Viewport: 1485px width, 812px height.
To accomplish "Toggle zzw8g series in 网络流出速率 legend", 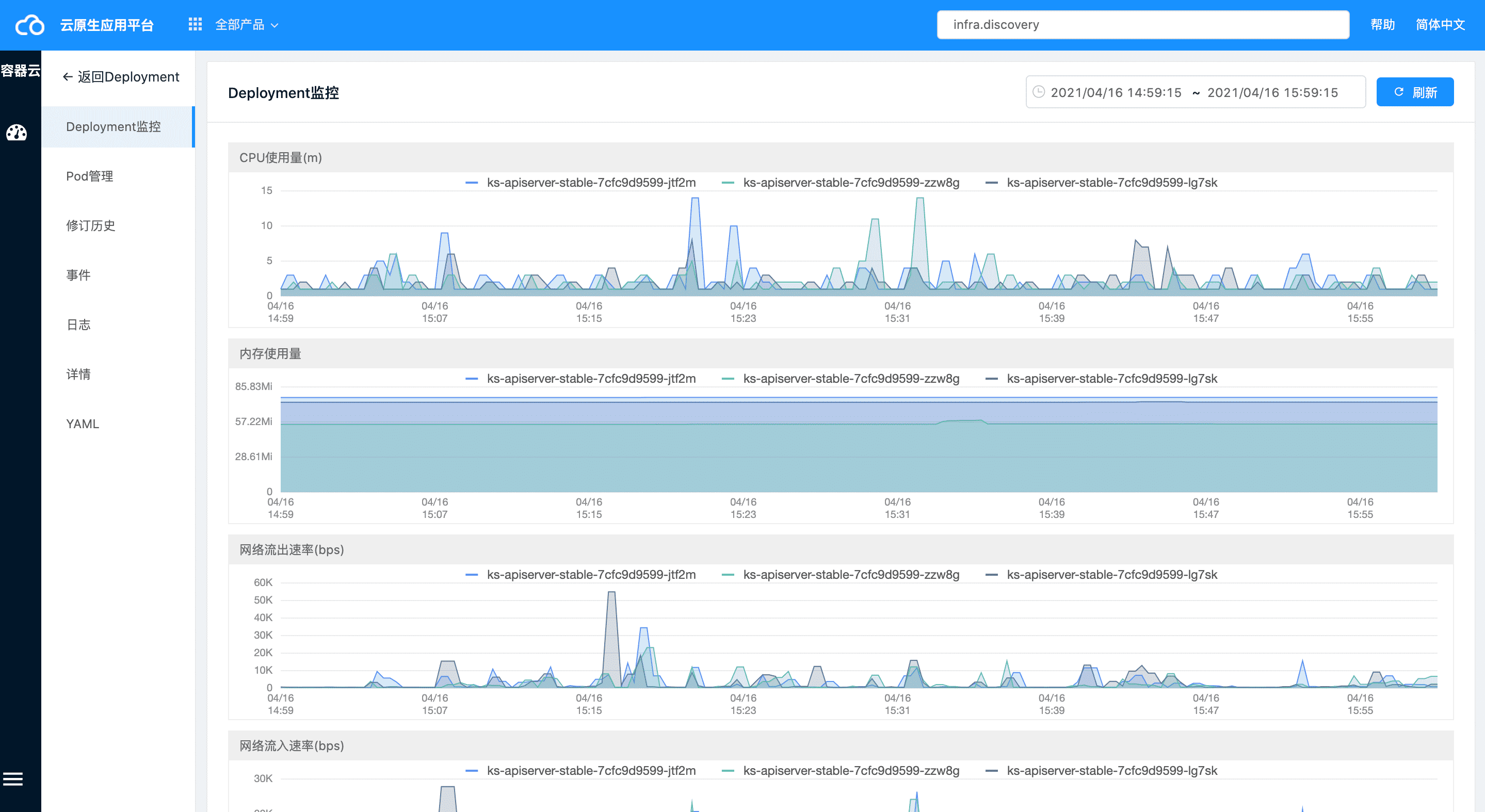I will click(x=841, y=575).
